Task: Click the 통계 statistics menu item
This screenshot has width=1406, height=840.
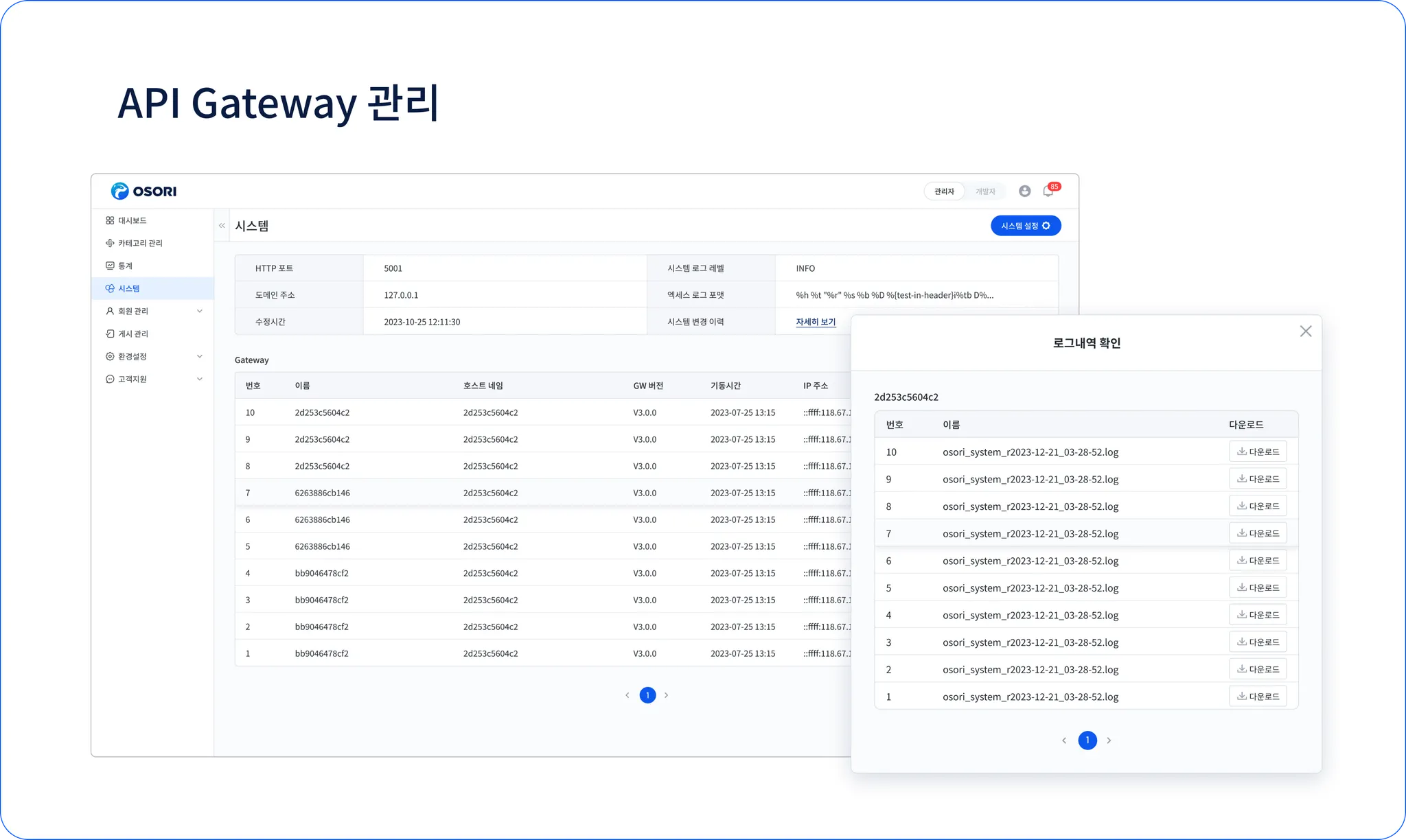Action: (125, 266)
